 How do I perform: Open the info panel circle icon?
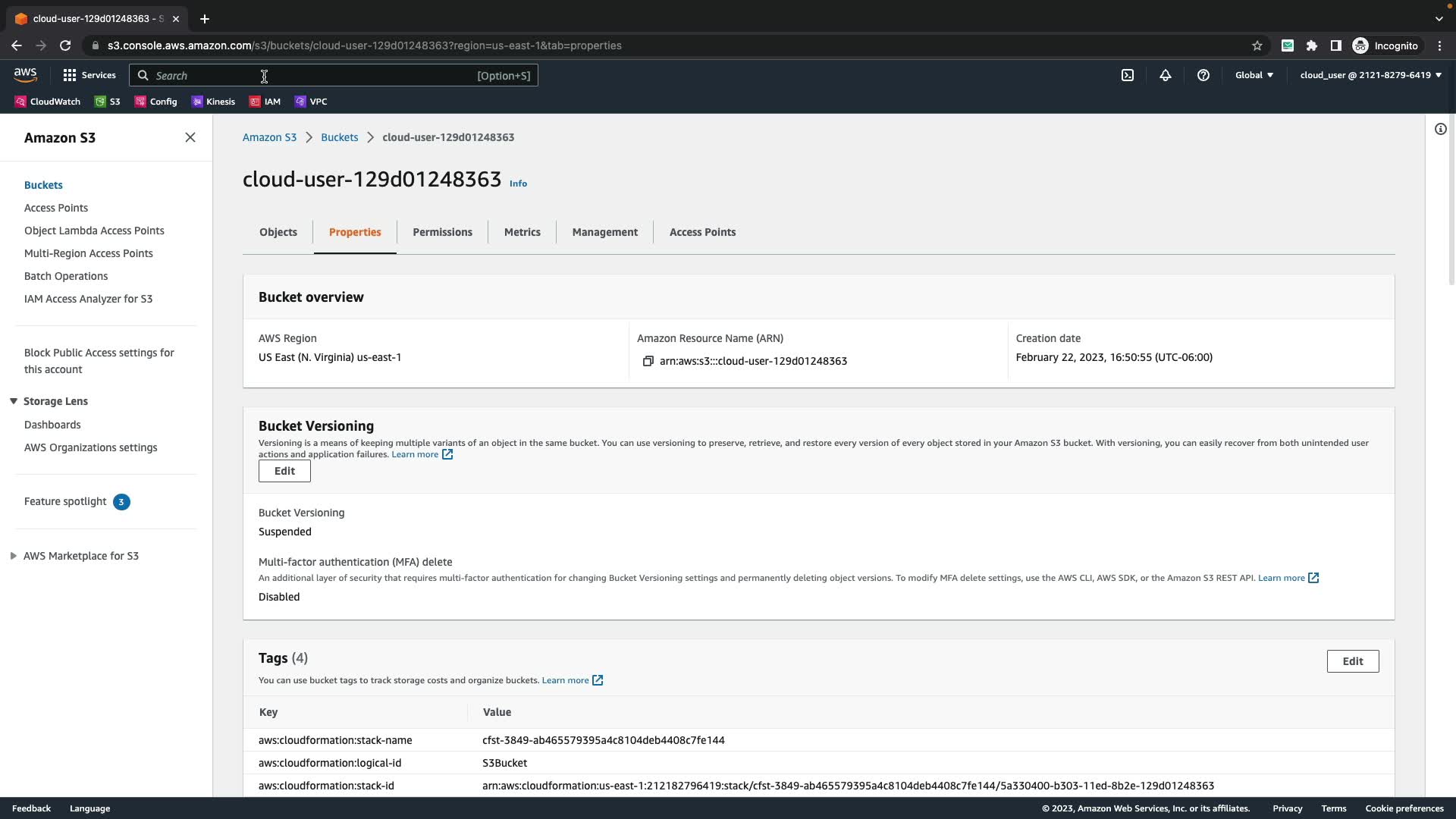(x=1441, y=129)
